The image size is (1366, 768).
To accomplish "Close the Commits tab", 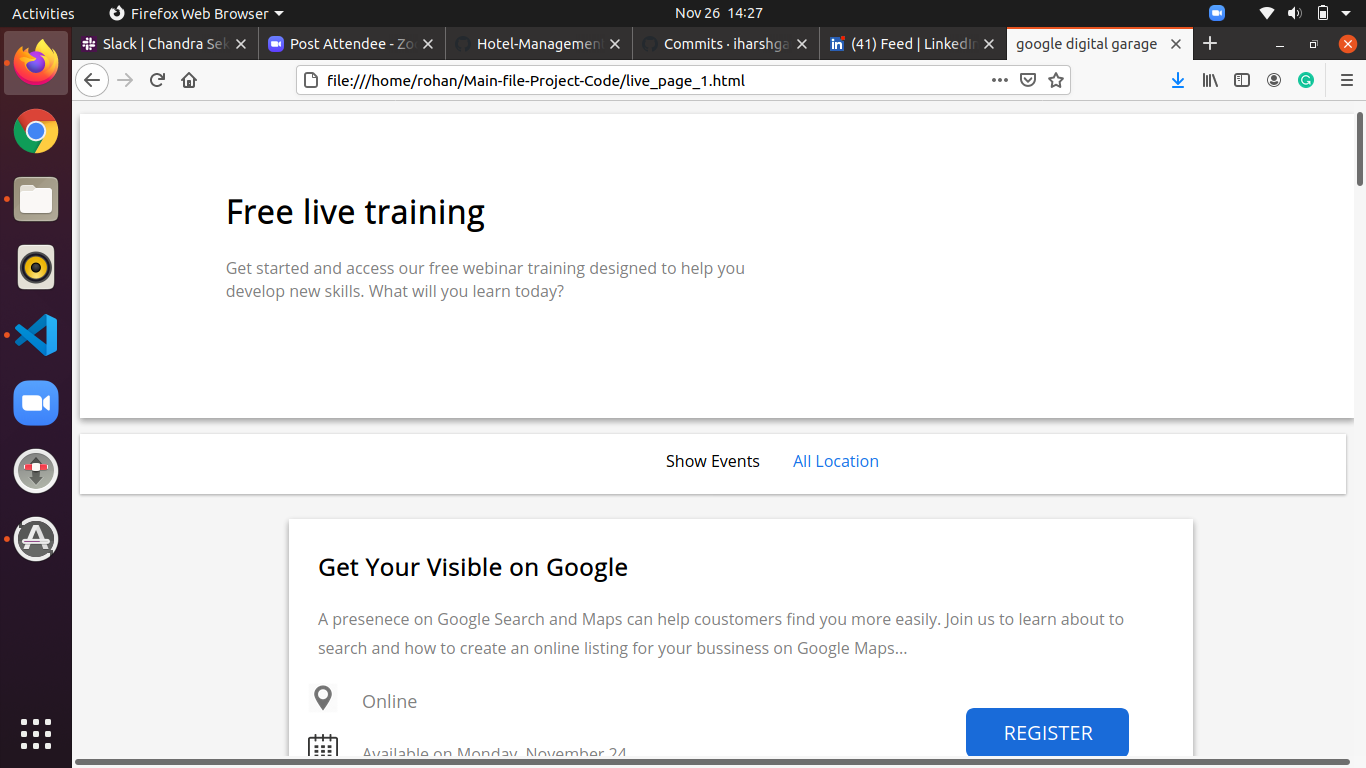I will click(x=802, y=44).
